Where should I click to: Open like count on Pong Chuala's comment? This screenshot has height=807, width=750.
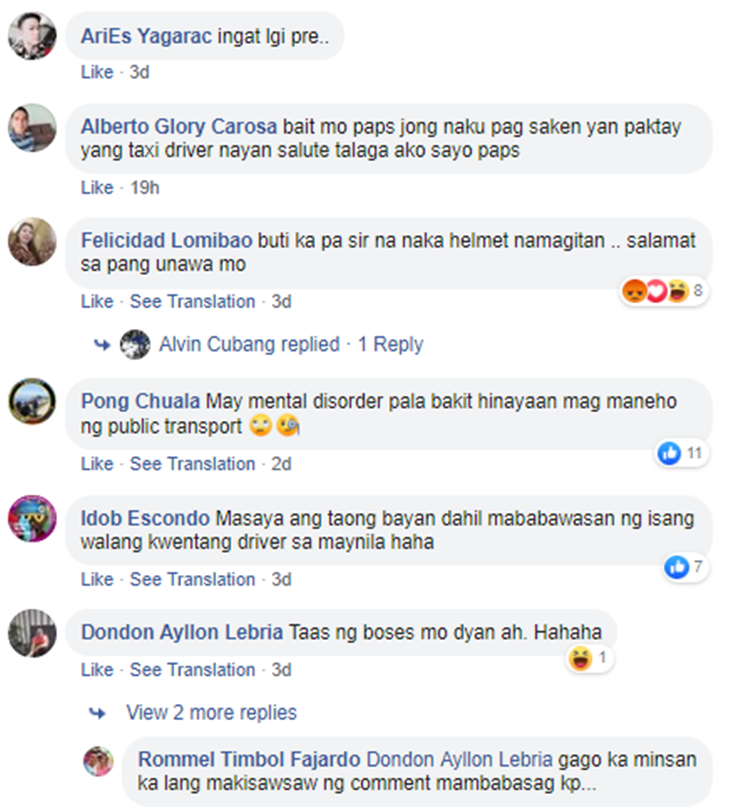pyautogui.click(x=682, y=453)
